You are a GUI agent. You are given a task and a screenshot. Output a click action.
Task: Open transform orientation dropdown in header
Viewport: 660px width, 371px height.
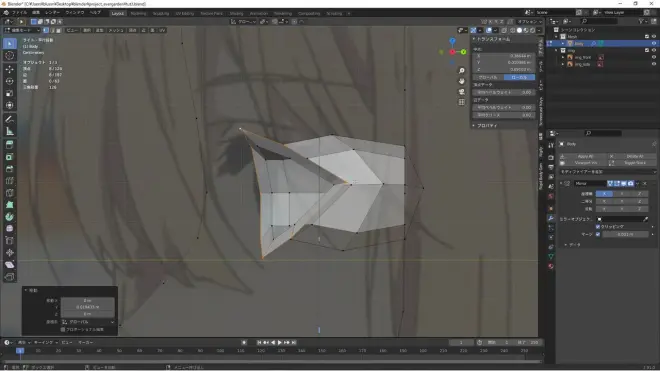243,21
